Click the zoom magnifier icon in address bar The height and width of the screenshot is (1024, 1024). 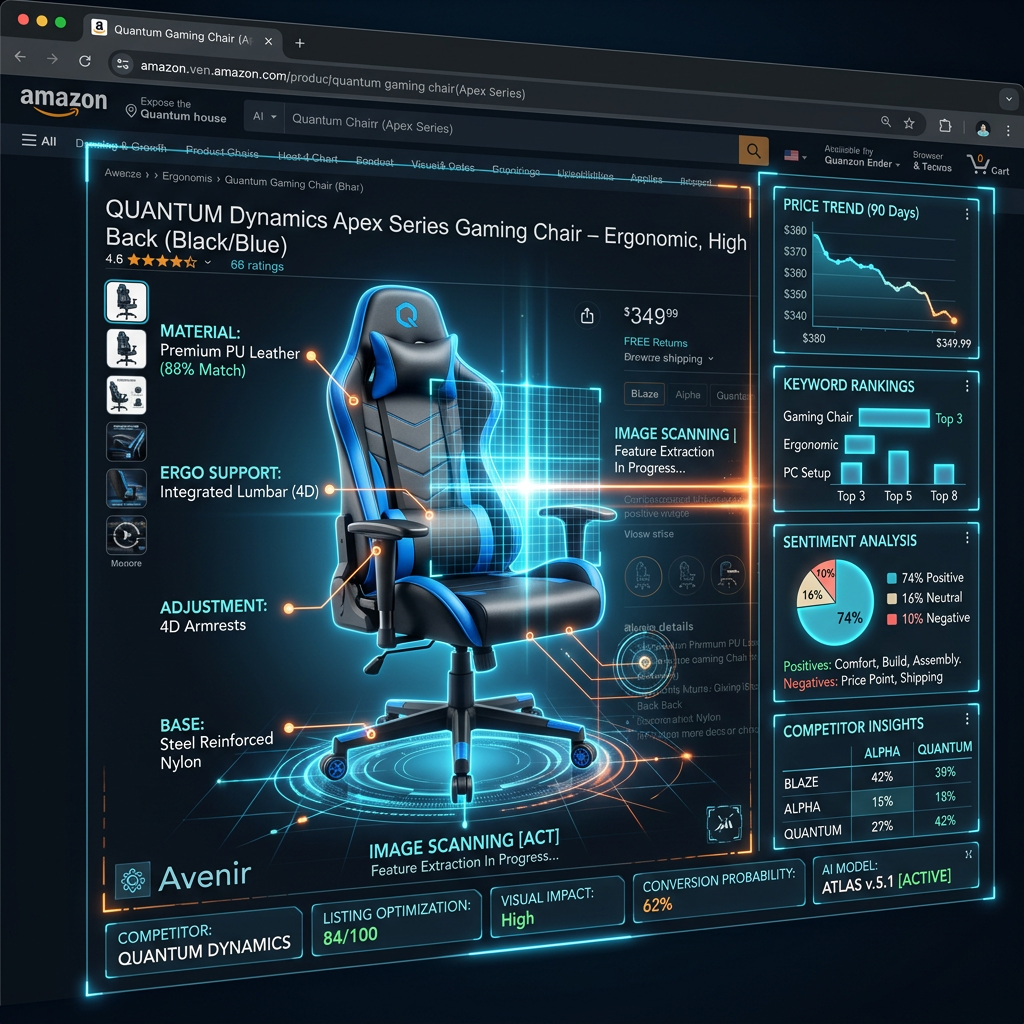point(886,121)
